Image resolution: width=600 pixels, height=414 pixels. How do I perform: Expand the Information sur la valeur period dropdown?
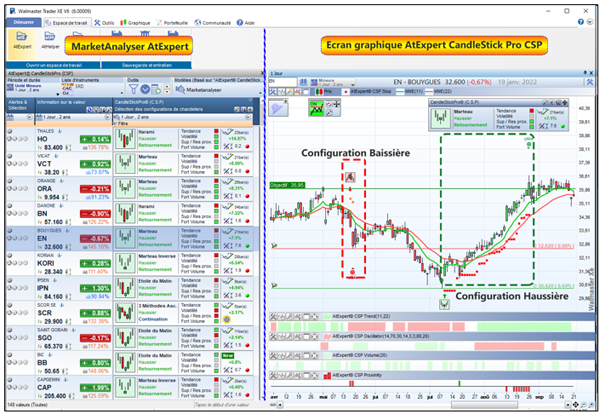point(108,117)
